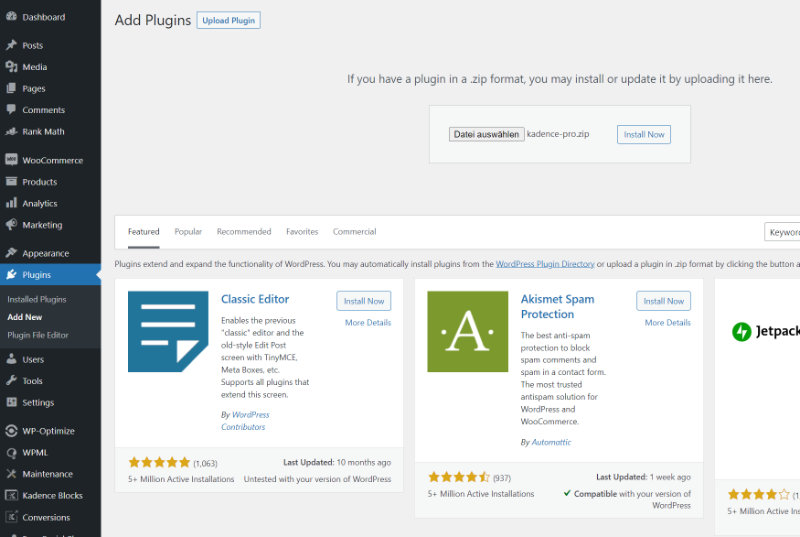This screenshot has height=537, width=800.
Task: Open the WordPress Plugin Directory link
Action: pyautogui.click(x=545, y=264)
